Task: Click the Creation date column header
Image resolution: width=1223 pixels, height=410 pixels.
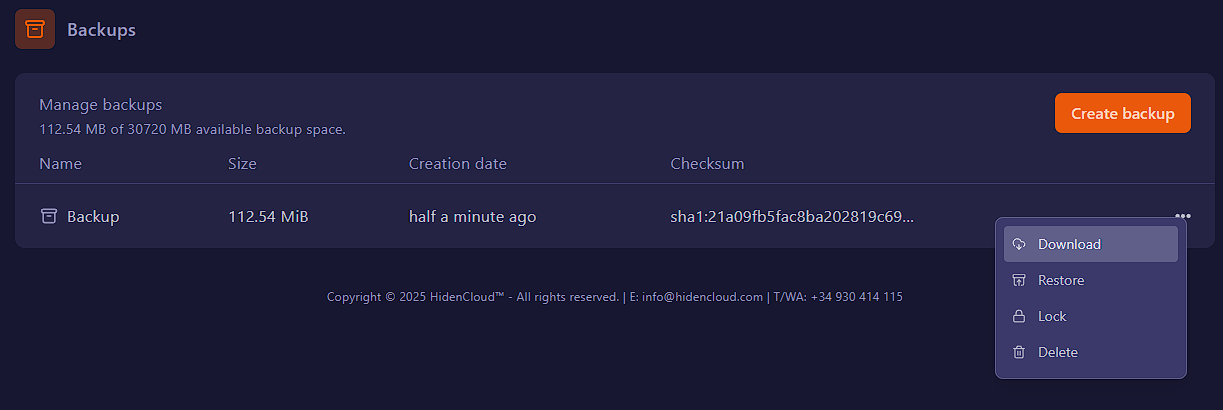Action: click(457, 163)
